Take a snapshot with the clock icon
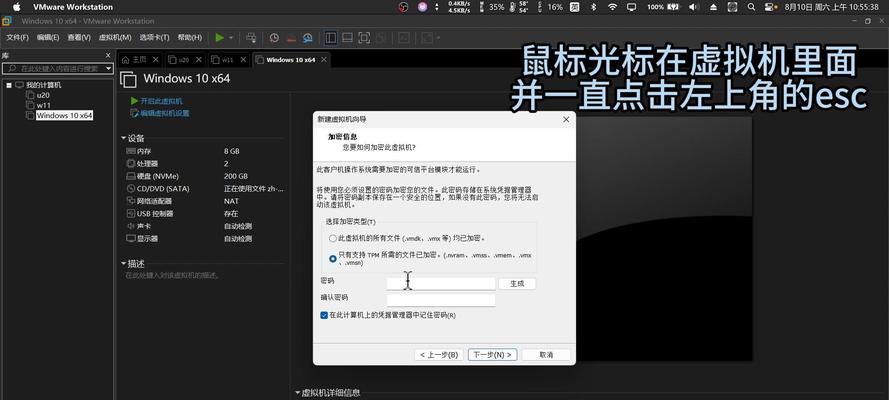The width and height of the screenshot is (889, 400). (274, 38)
